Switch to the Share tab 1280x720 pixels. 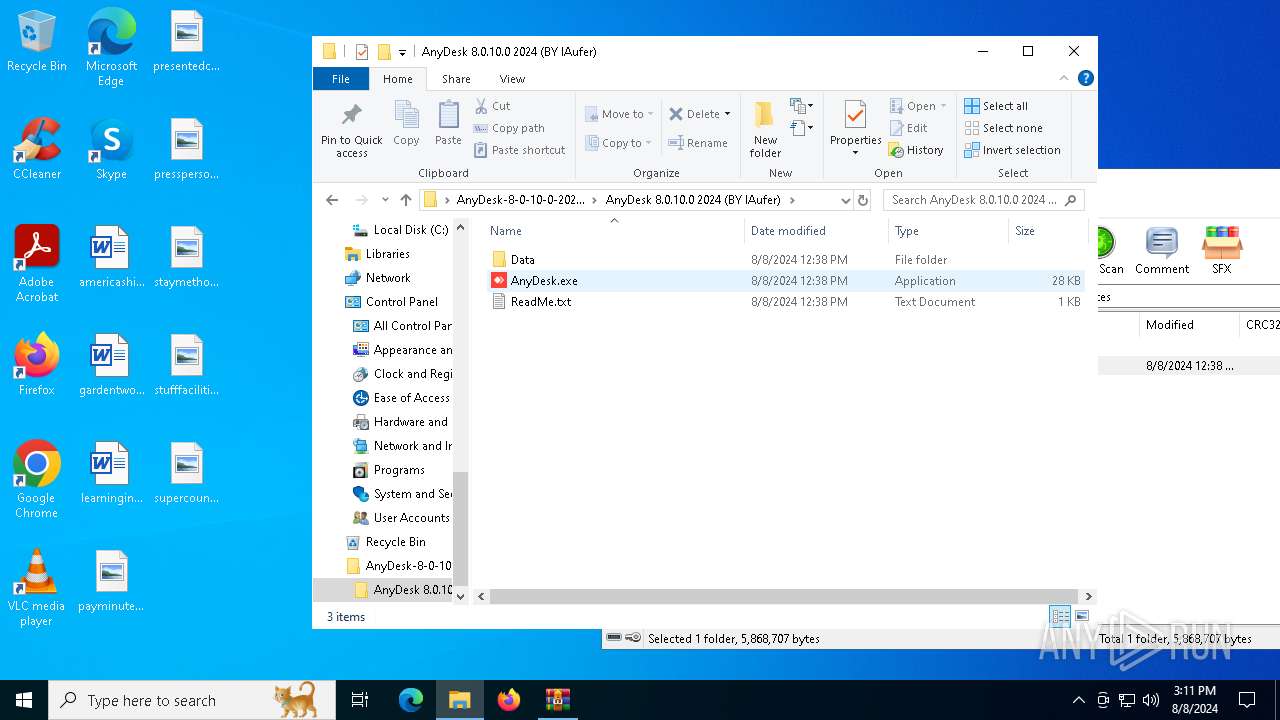coord(456,79)
